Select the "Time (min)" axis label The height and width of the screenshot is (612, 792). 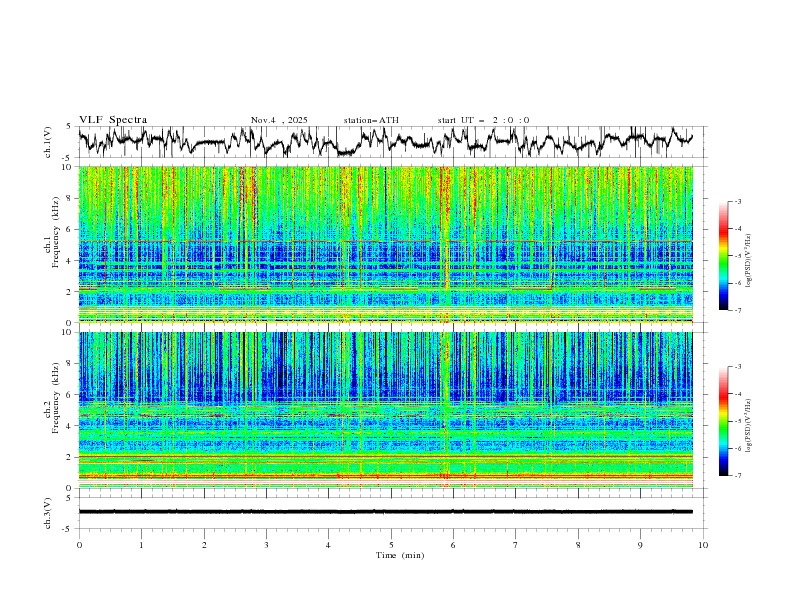[x=400, y=555]
